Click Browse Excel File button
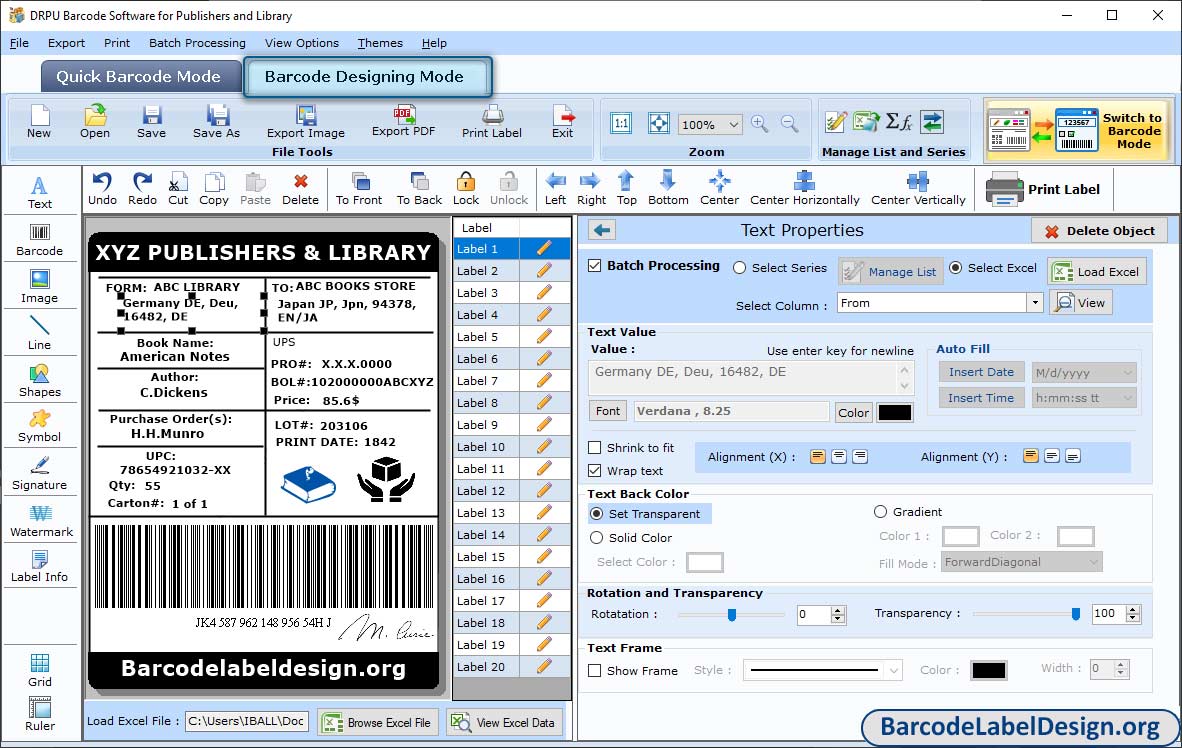 tap(378, 722)
